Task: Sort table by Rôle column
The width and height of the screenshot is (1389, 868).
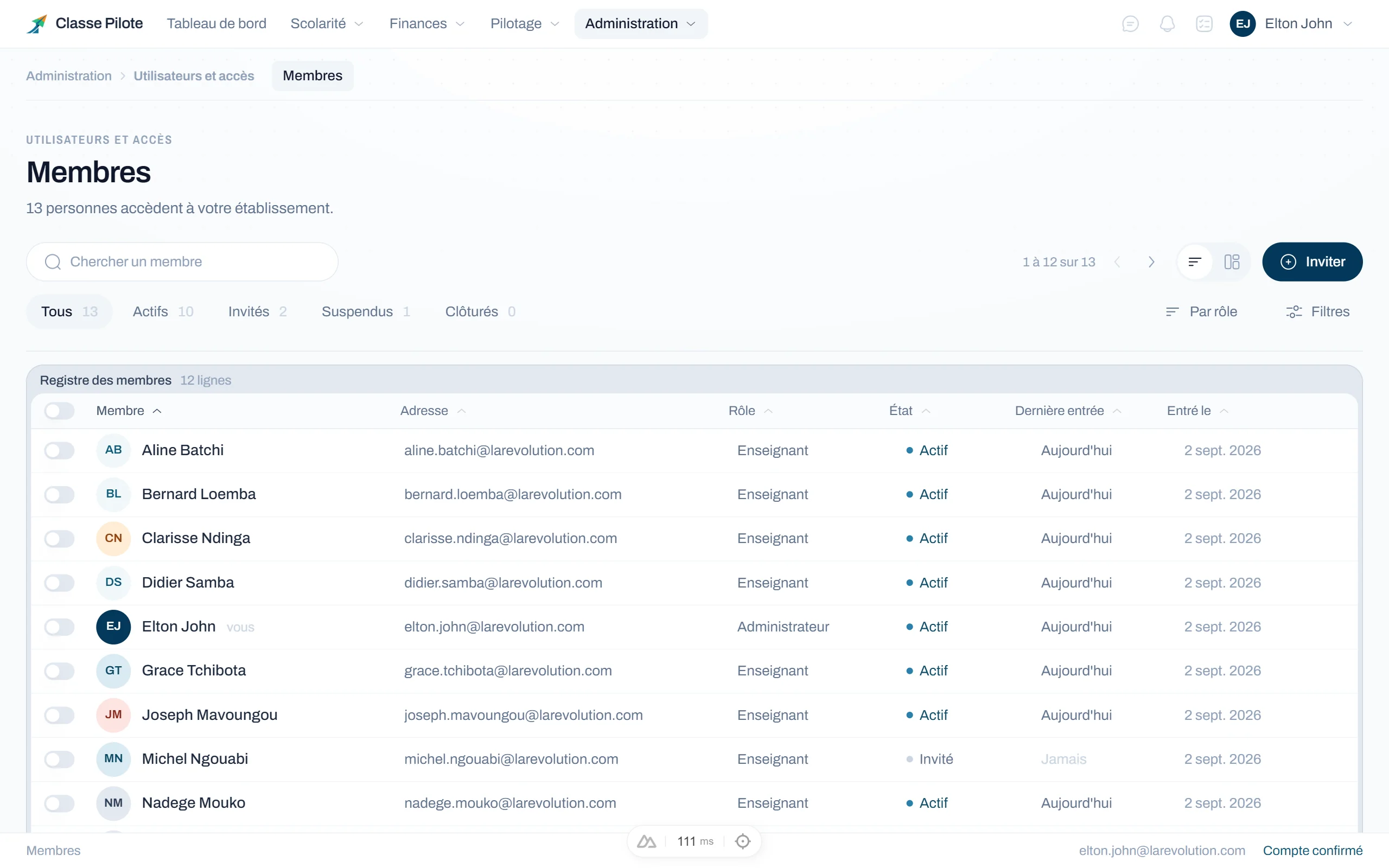Action: point(751,411)
